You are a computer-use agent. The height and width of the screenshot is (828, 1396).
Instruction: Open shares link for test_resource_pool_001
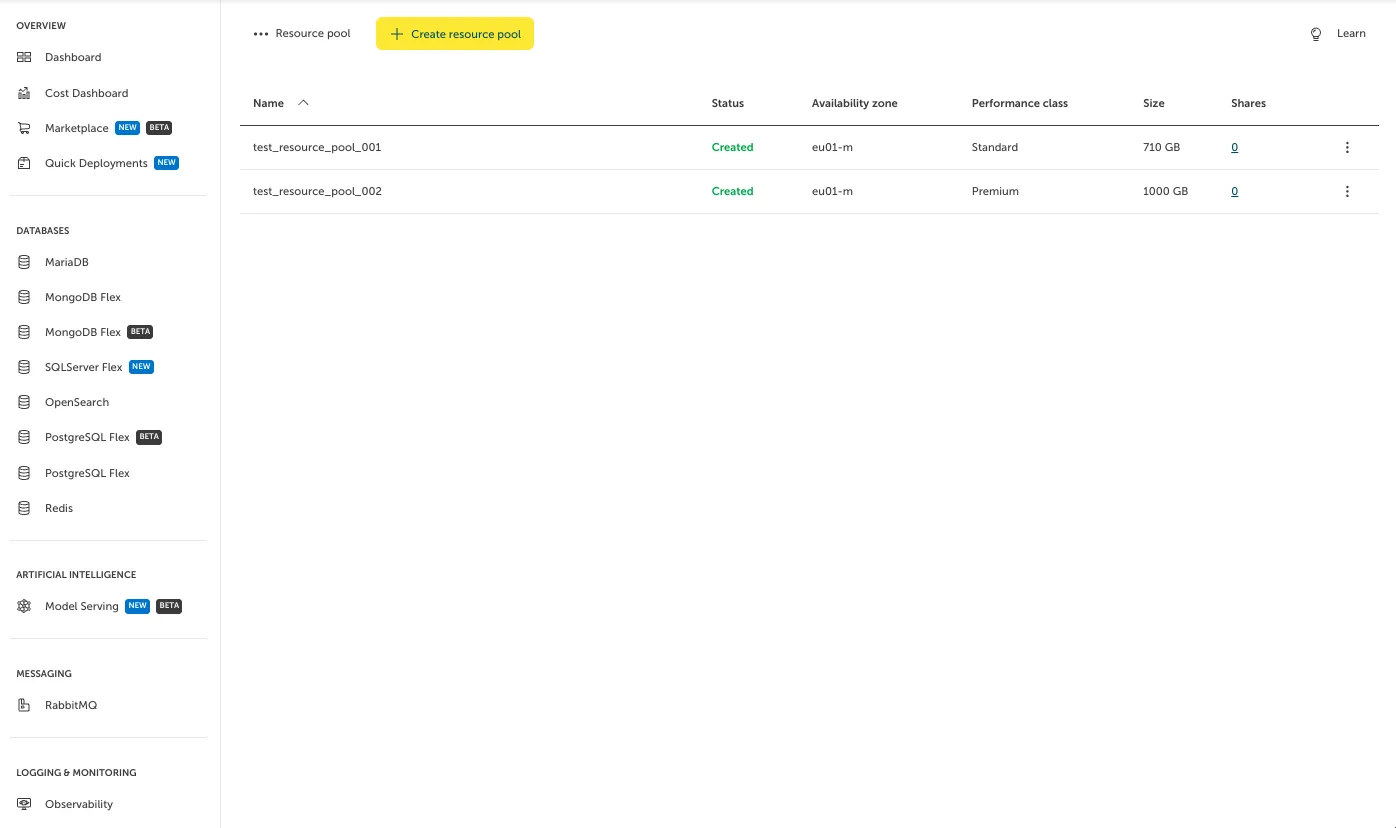coord(1234,147)
